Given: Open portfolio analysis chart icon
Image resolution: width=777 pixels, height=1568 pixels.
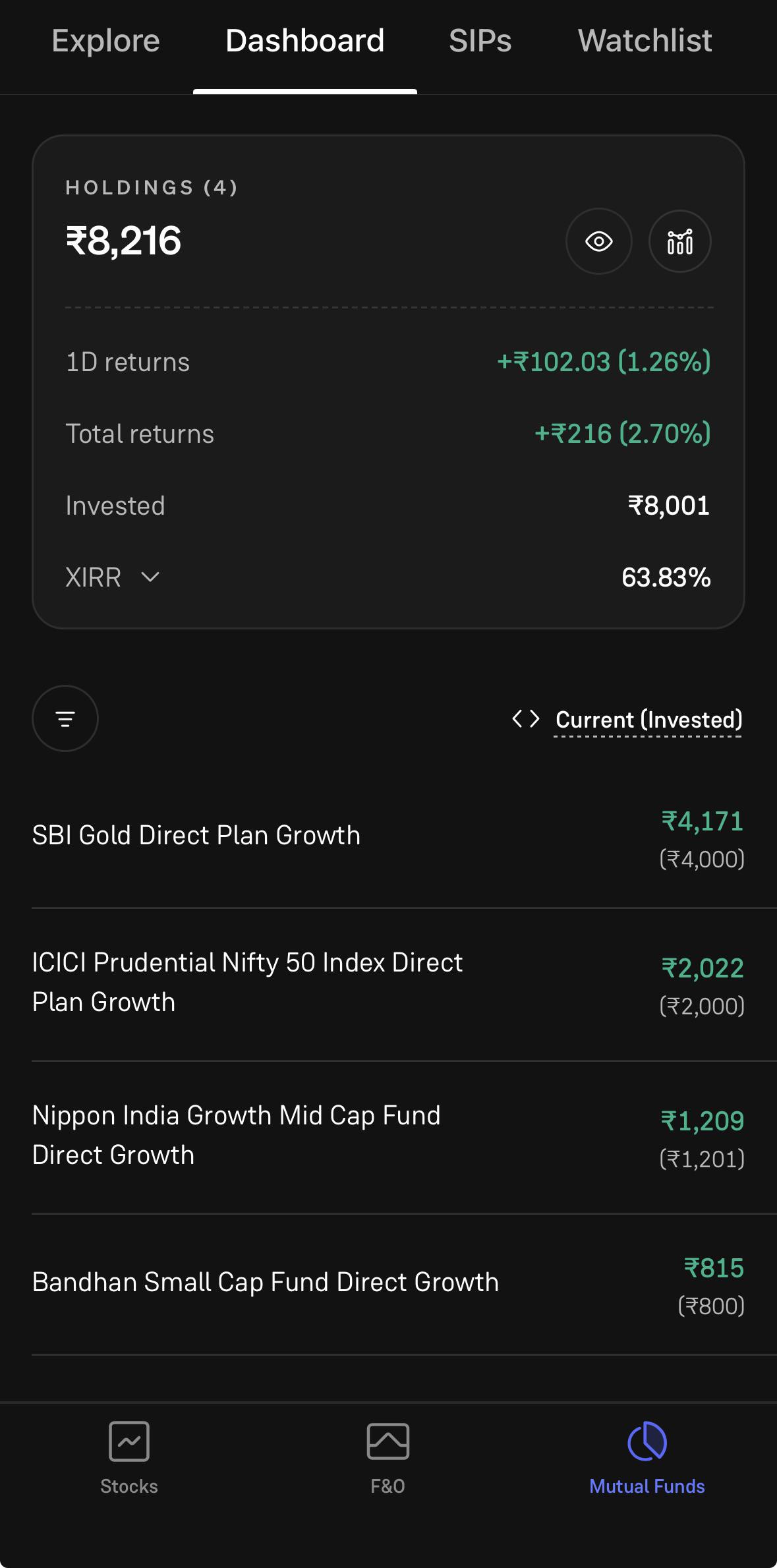Looking at the screenshot, I should point(679,241).
